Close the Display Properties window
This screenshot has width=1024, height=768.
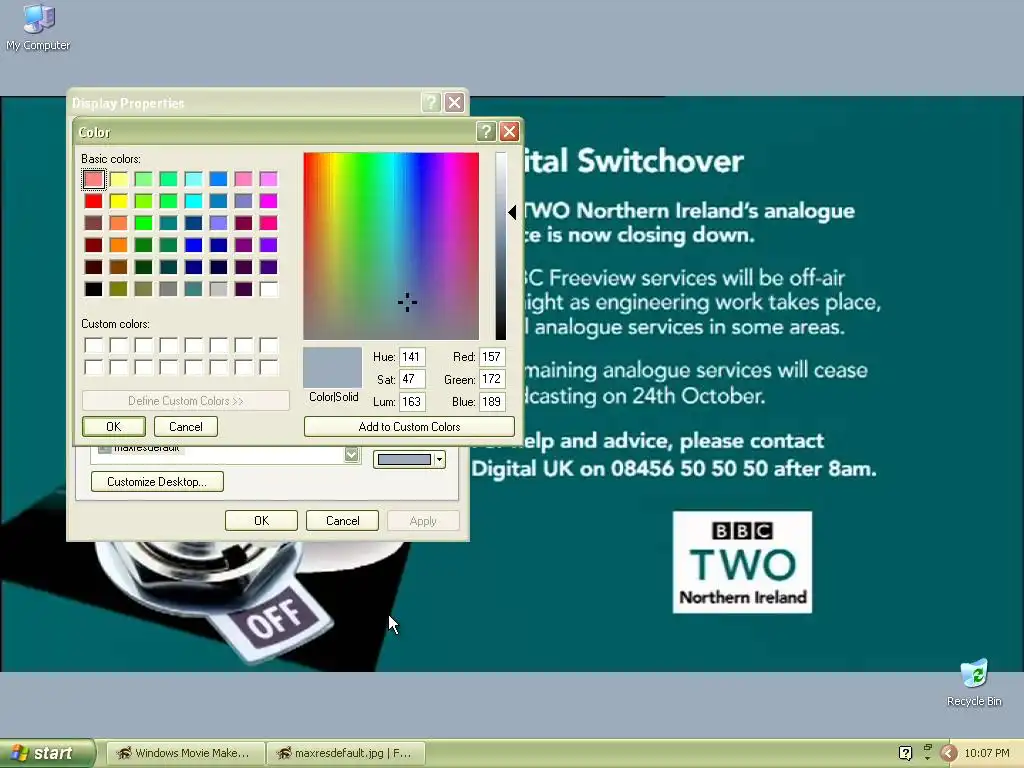coord(455,103)
